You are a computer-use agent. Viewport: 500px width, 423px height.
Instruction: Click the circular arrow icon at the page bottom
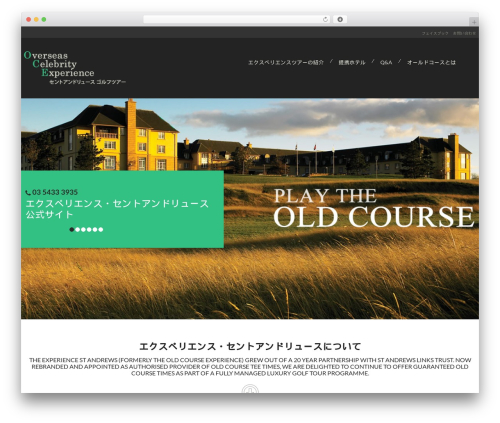tap(250, 389)
